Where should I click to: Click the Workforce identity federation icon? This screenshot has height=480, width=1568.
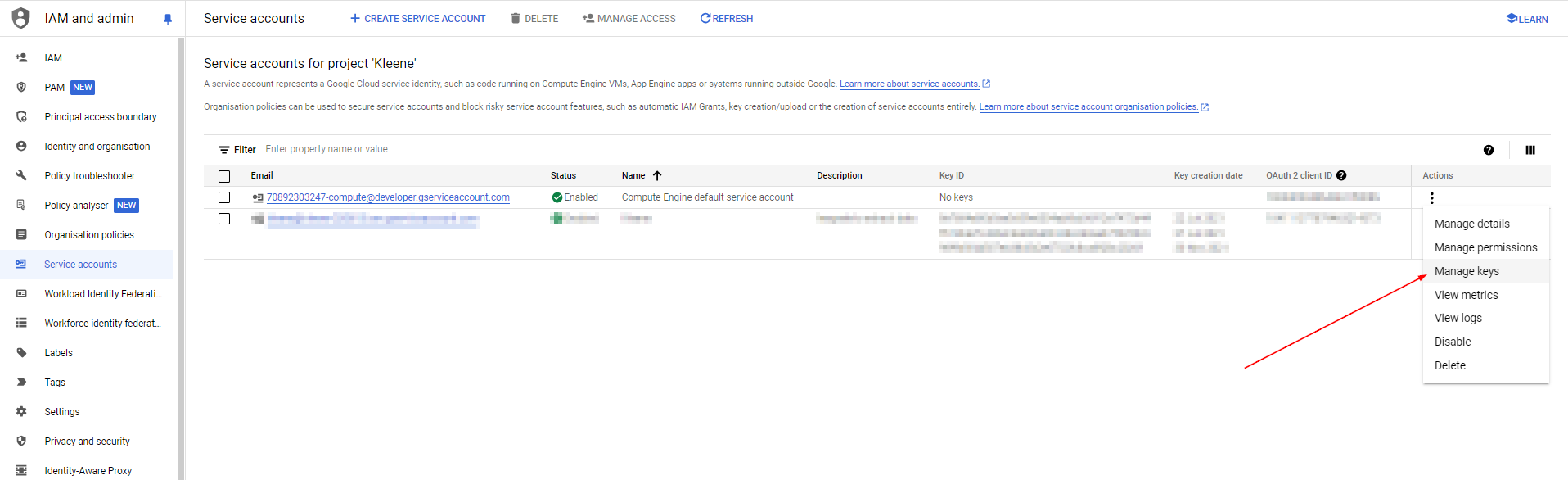coord(21,324)
